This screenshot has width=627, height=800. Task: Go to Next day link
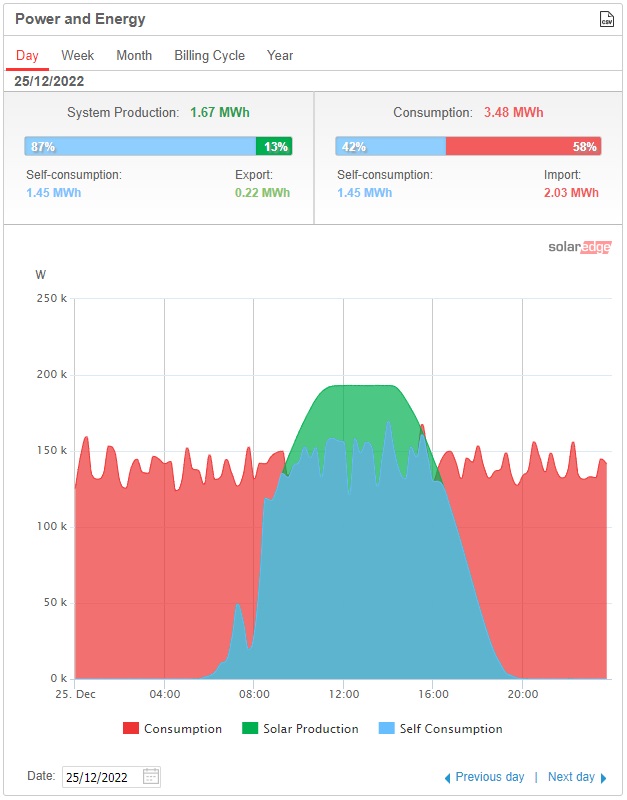click(571, 777)
